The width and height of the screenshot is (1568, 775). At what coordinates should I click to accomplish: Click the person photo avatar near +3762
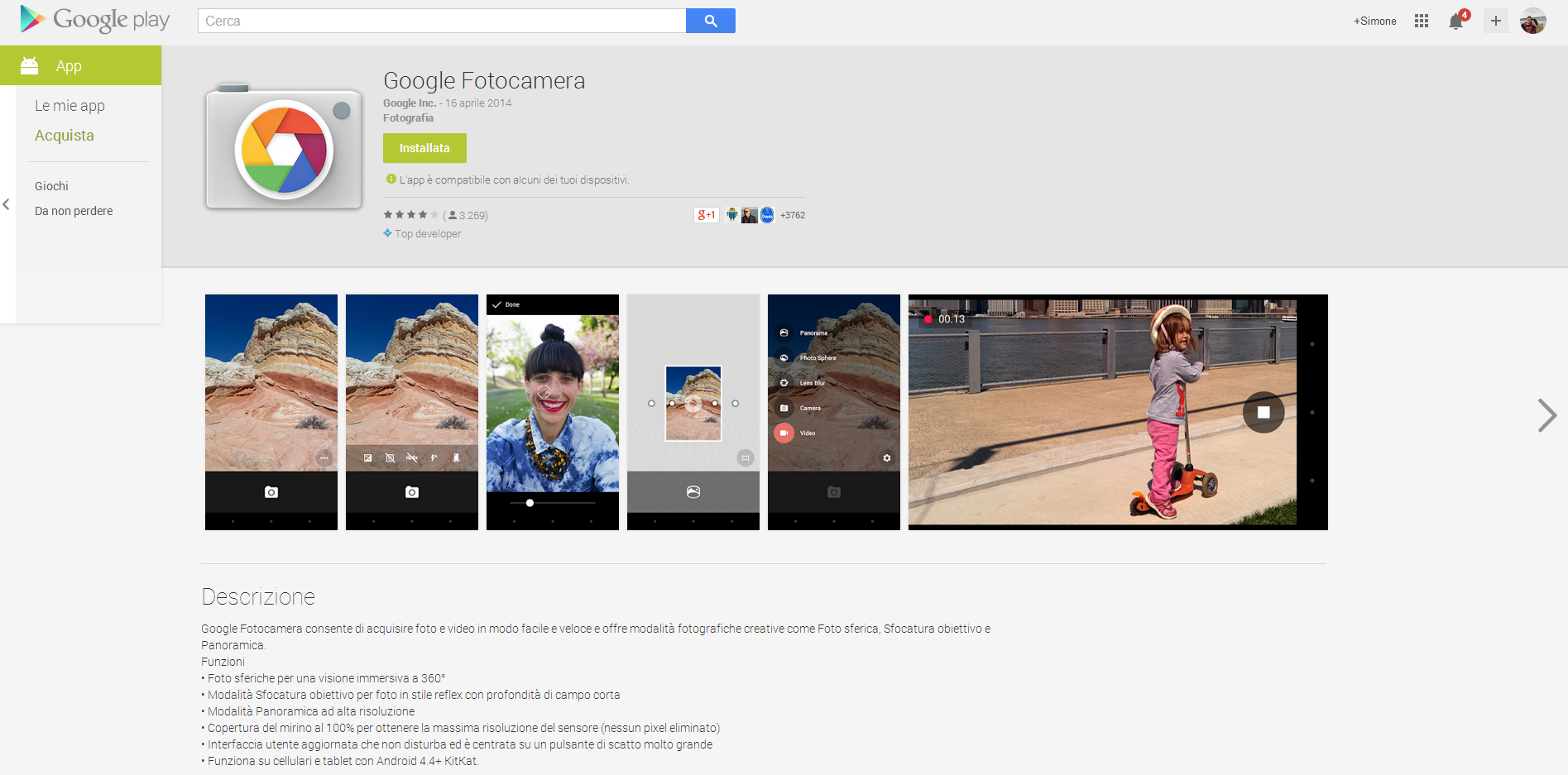(x=750, y=215)
